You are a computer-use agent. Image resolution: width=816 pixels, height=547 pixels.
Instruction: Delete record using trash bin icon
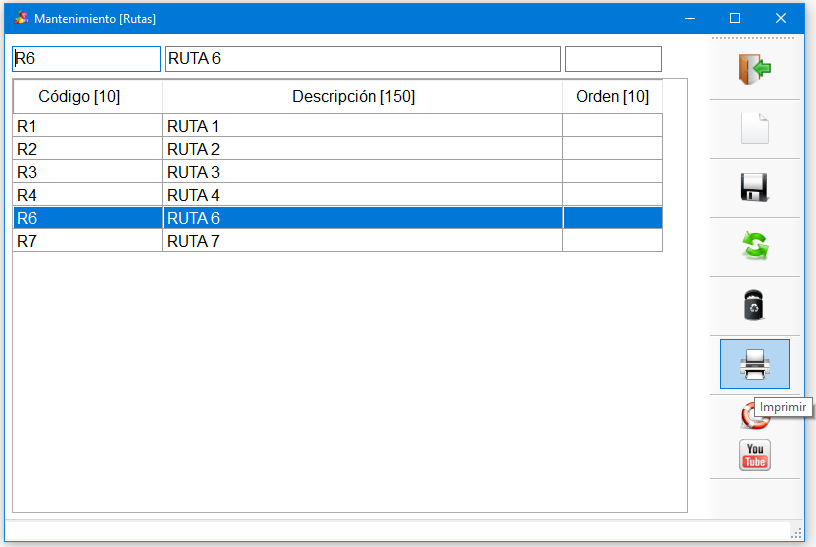(x=754, y=305)
